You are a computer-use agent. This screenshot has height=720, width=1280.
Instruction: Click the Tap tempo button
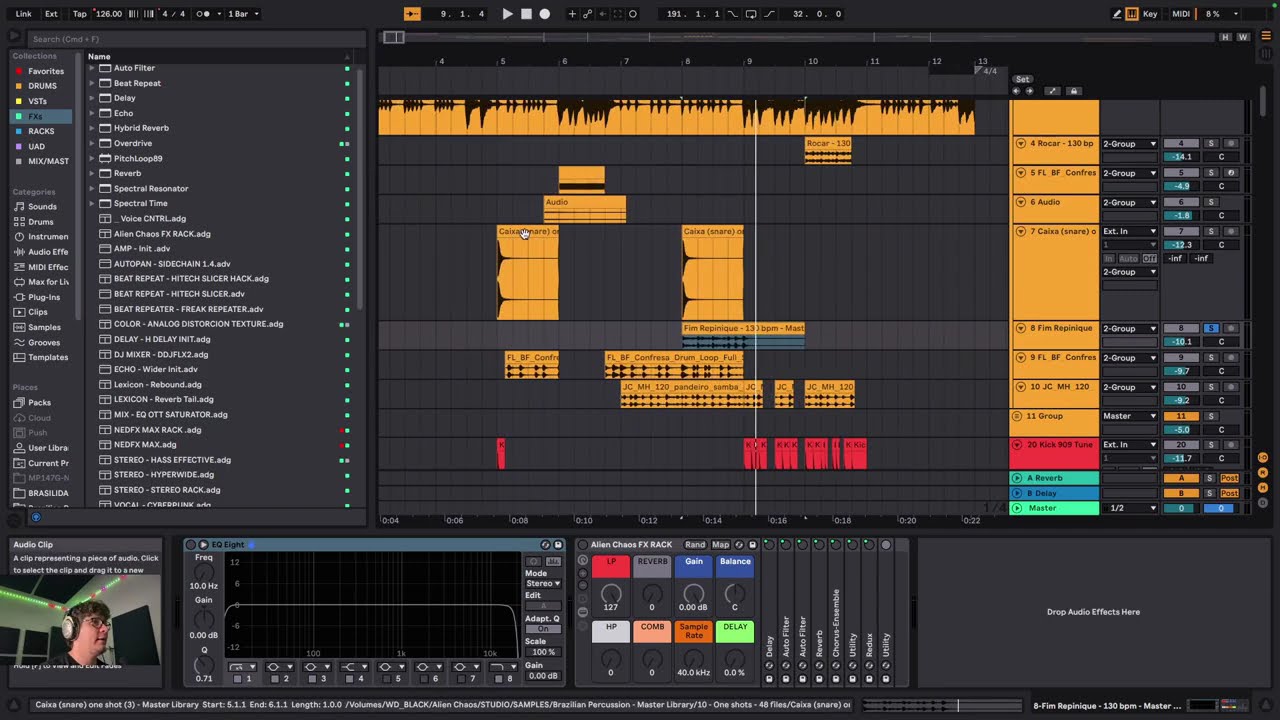click(80, 14)
